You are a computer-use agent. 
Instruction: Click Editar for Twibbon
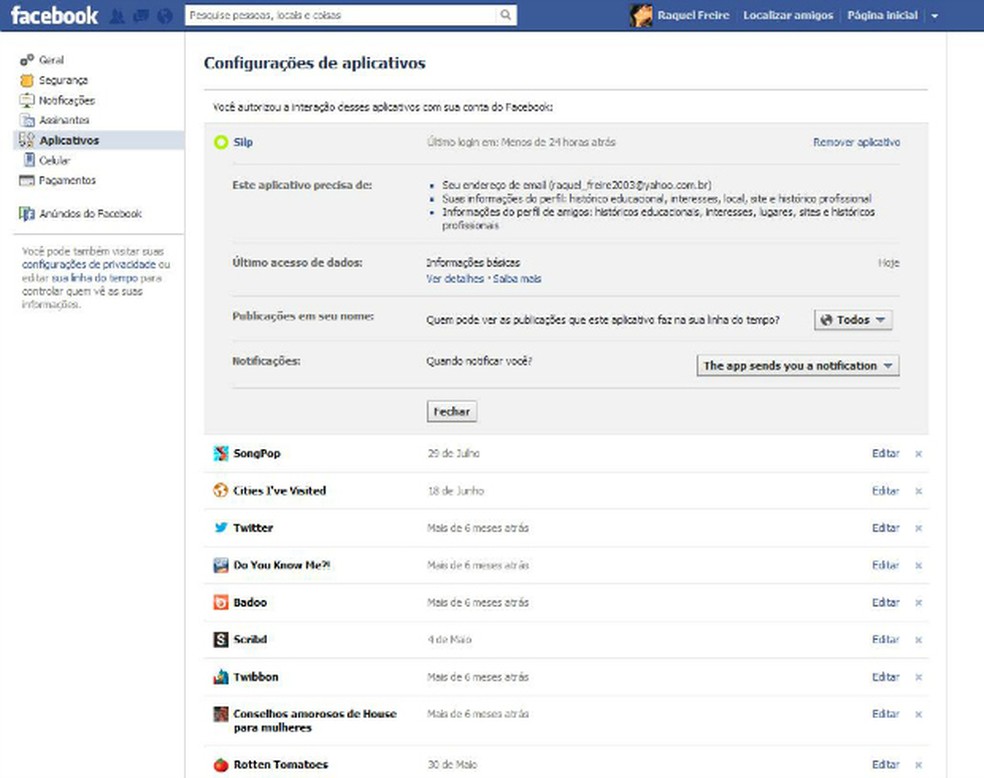click(x=885, y=678)
